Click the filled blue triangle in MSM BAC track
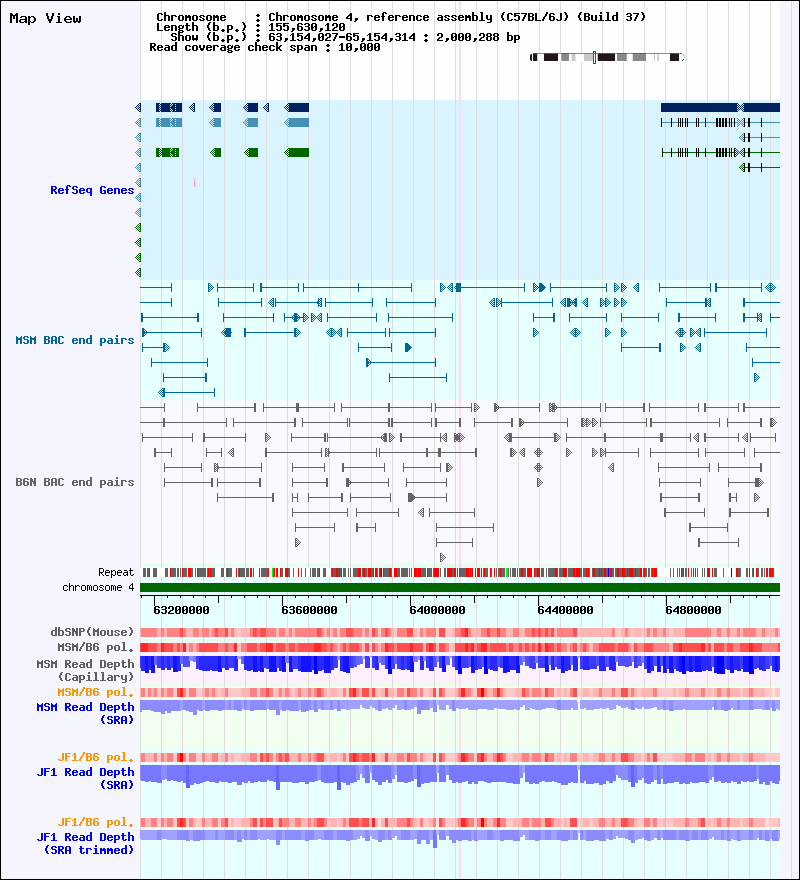 point(408,348)
